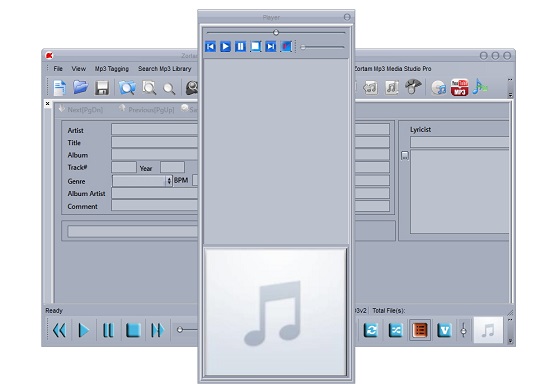Click the new document icon

(x=60, y=87)
